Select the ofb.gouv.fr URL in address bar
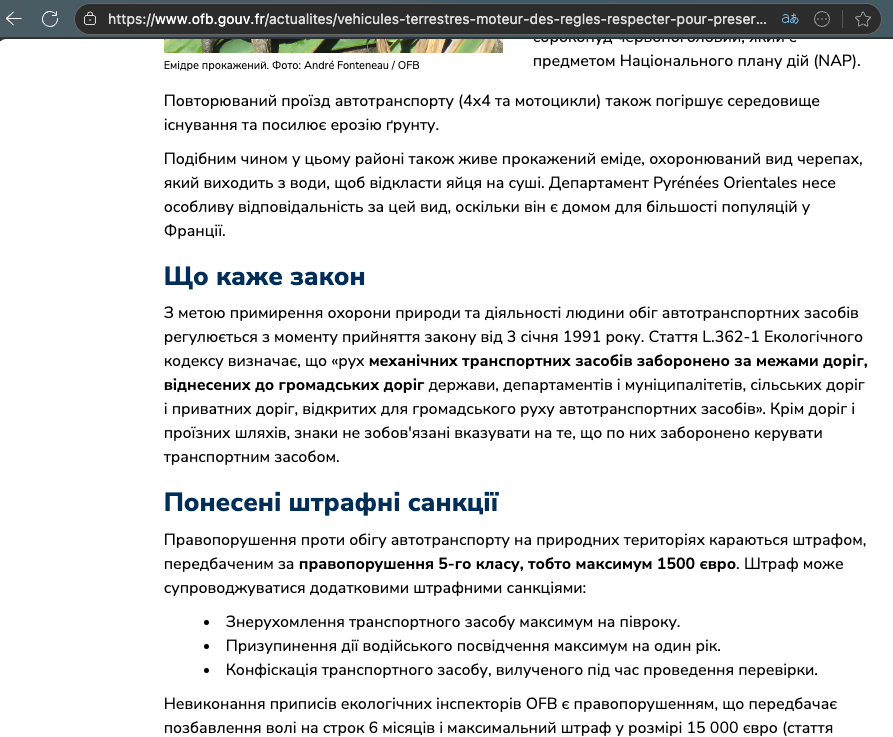Screen dimensions: 893x737 point(437,19)
